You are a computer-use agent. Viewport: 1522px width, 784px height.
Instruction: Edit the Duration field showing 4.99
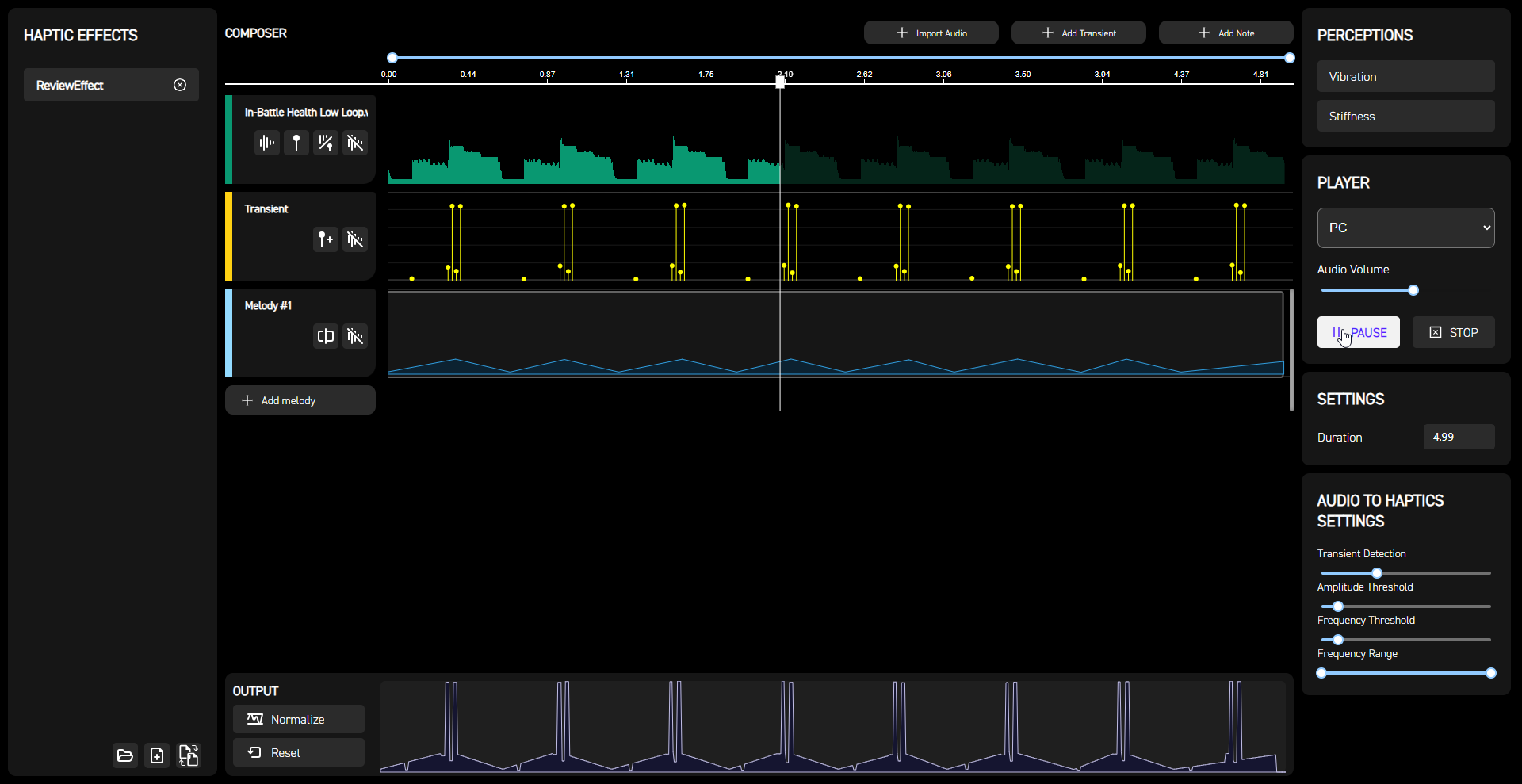pyautogui.click(x=1458, y=437)
